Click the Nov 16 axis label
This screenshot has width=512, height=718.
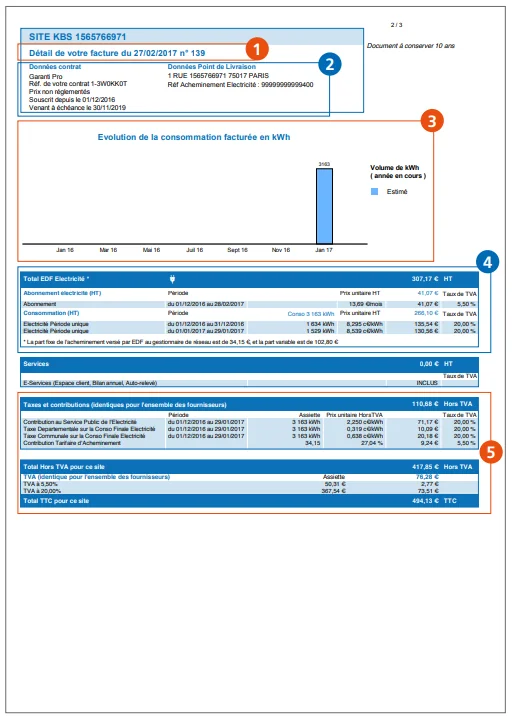tap(281, 250)
